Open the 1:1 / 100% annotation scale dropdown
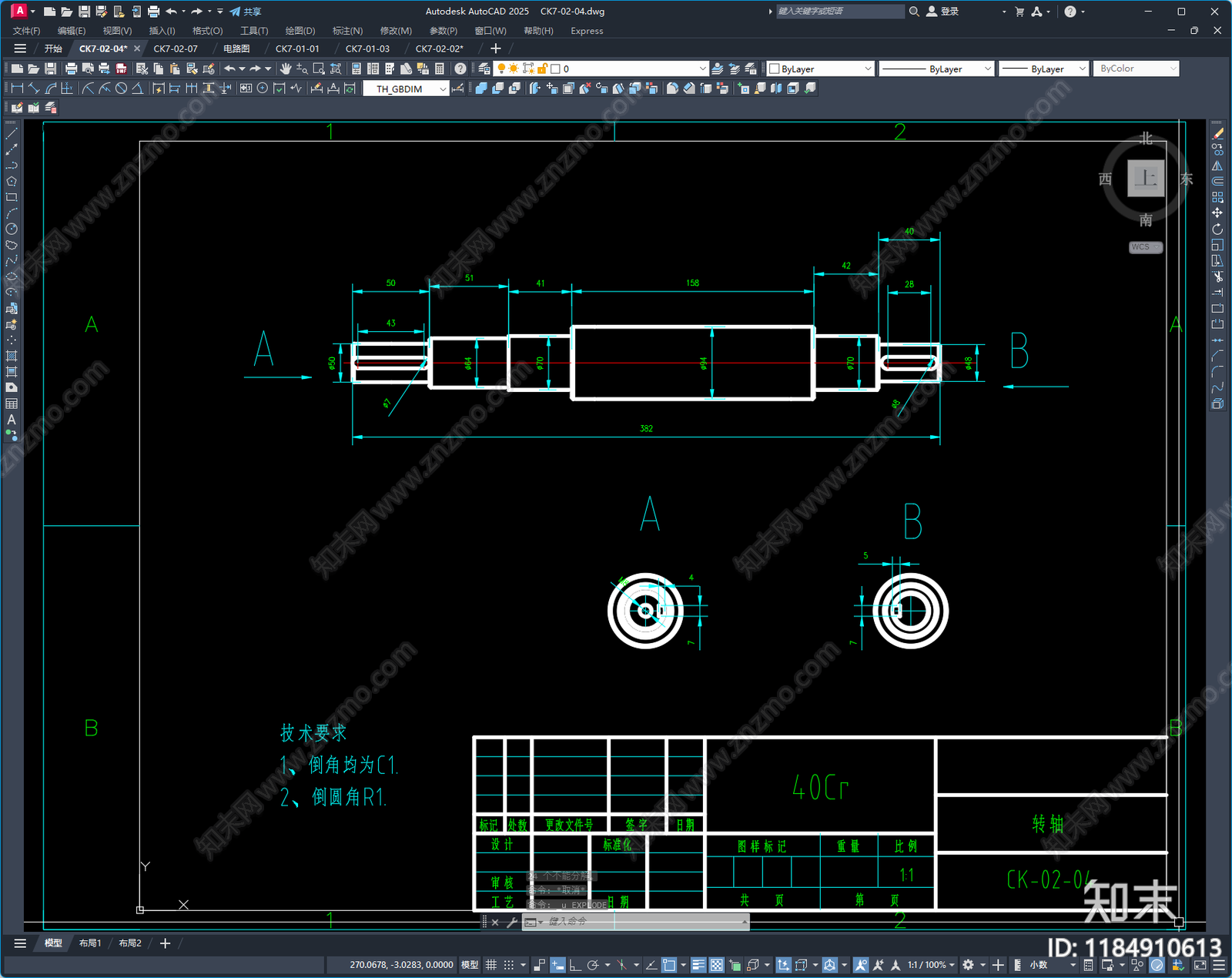 (930, 965)
